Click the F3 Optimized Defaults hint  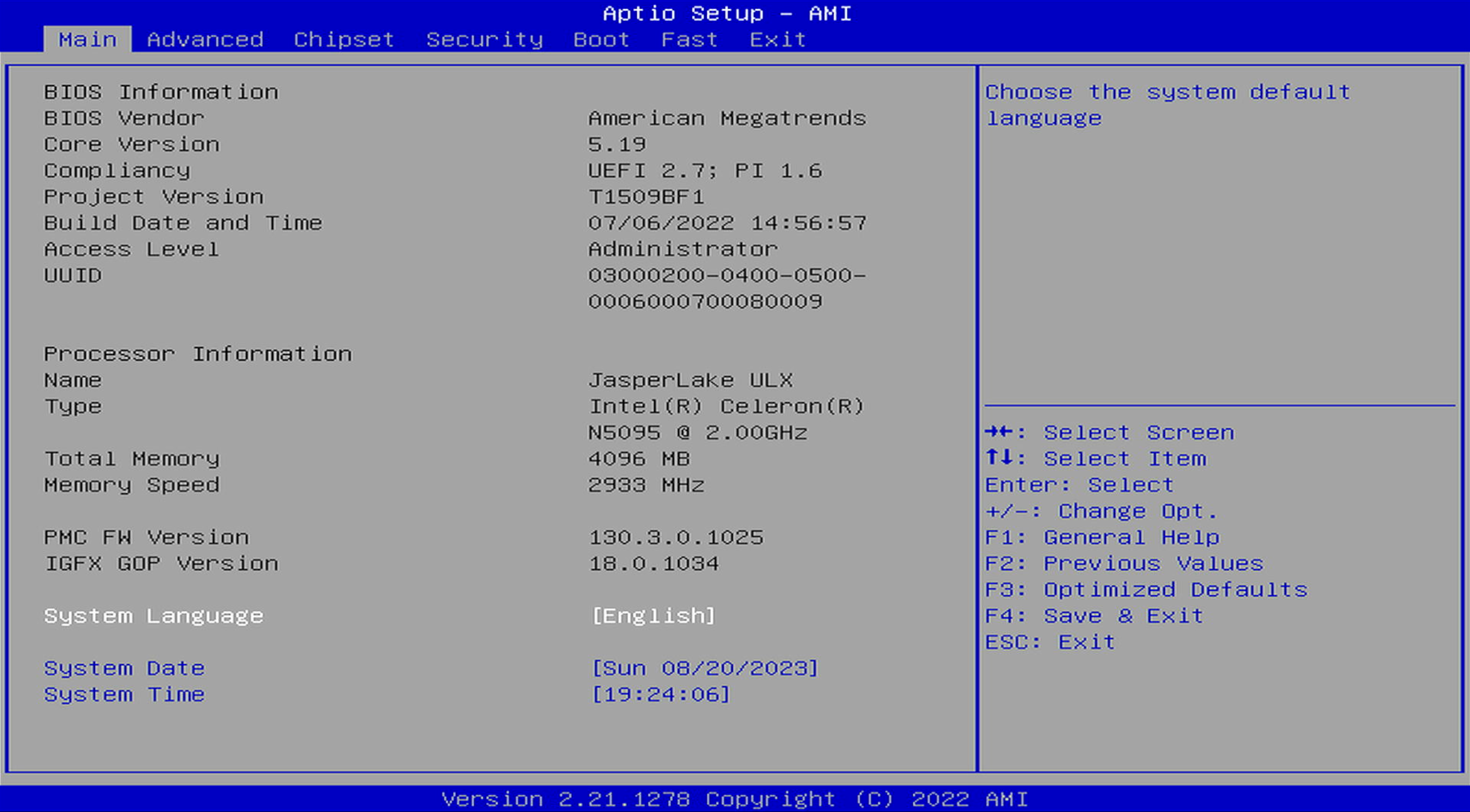coord(1146,589)
